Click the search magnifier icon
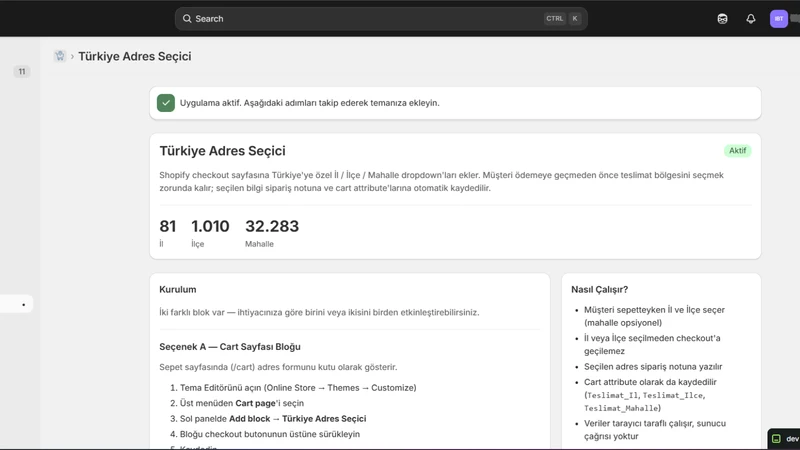This screenshot has height=450, width=800. pyautogui.click(x=187, y=19)
